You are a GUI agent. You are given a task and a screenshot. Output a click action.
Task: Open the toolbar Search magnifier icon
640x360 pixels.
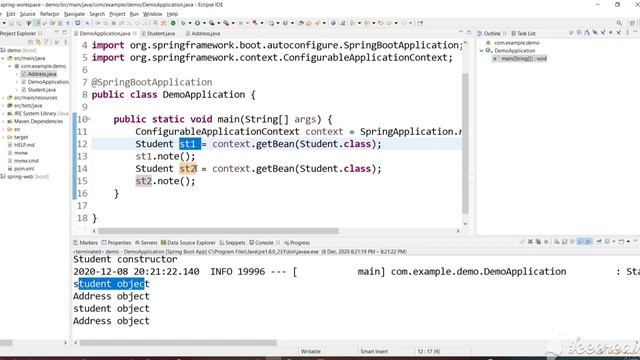pyautogui.click(x=619, y=23)
